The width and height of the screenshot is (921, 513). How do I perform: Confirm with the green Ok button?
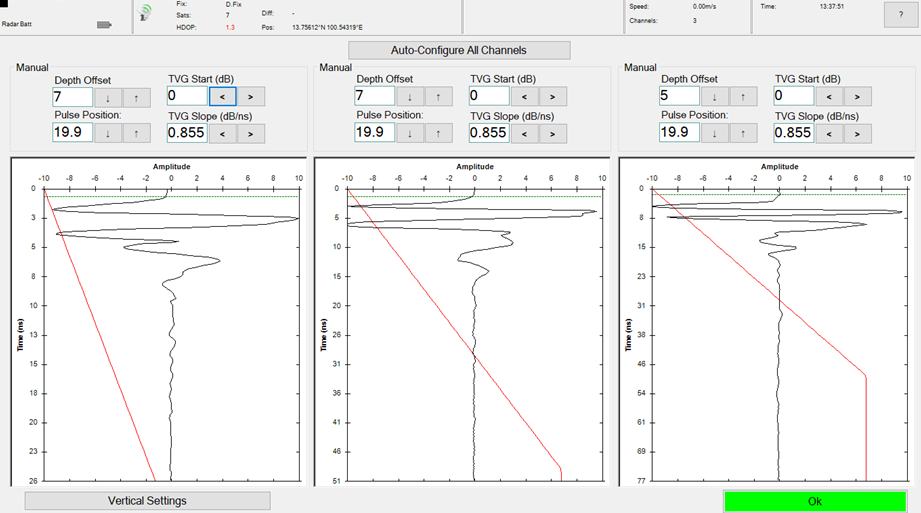point(814,501)
